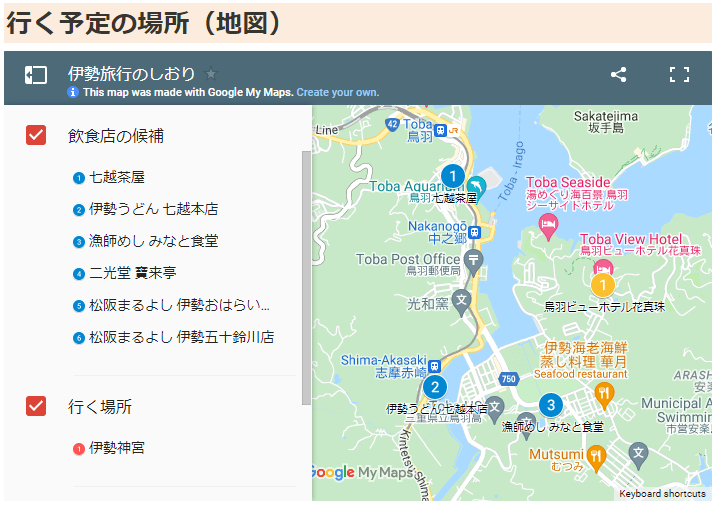Screen dimensions: 717x507
Task: Open Create your own link
Action: pyautogui.click(x=337, y=92)
